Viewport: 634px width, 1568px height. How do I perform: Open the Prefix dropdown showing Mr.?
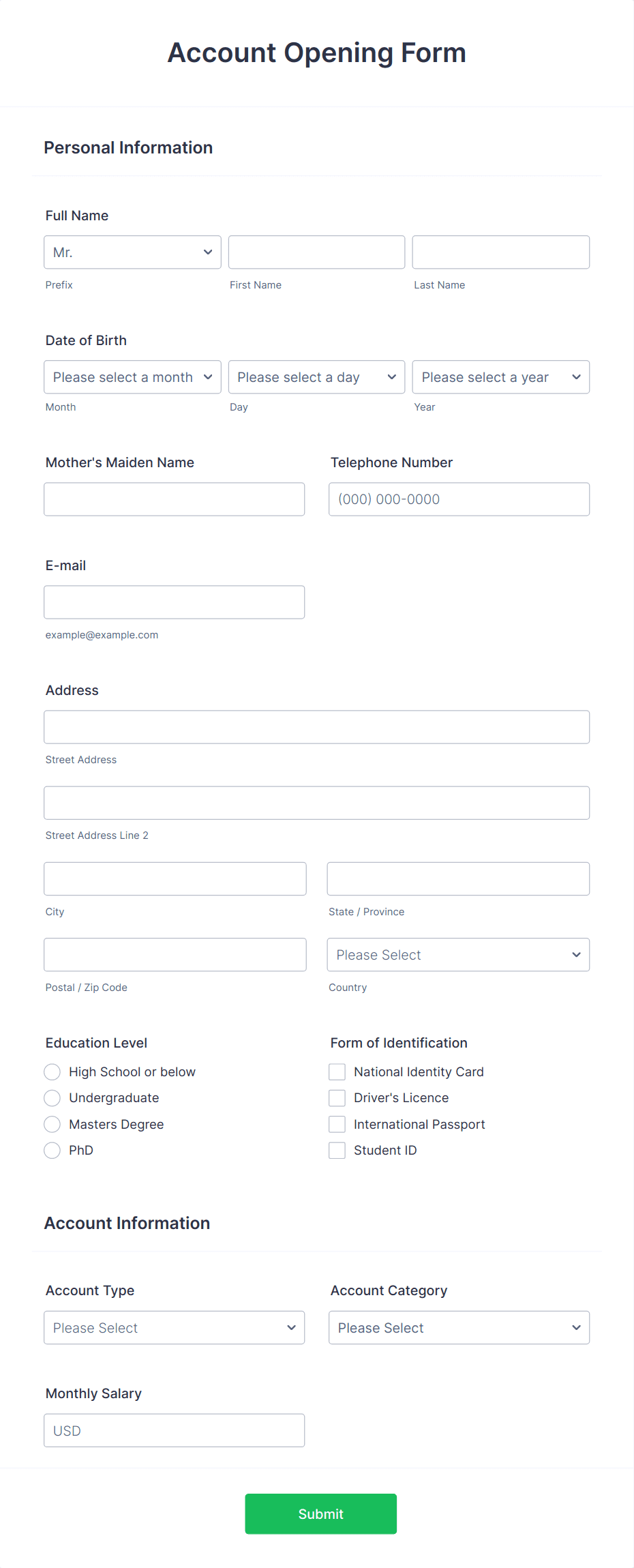point(132,252)
